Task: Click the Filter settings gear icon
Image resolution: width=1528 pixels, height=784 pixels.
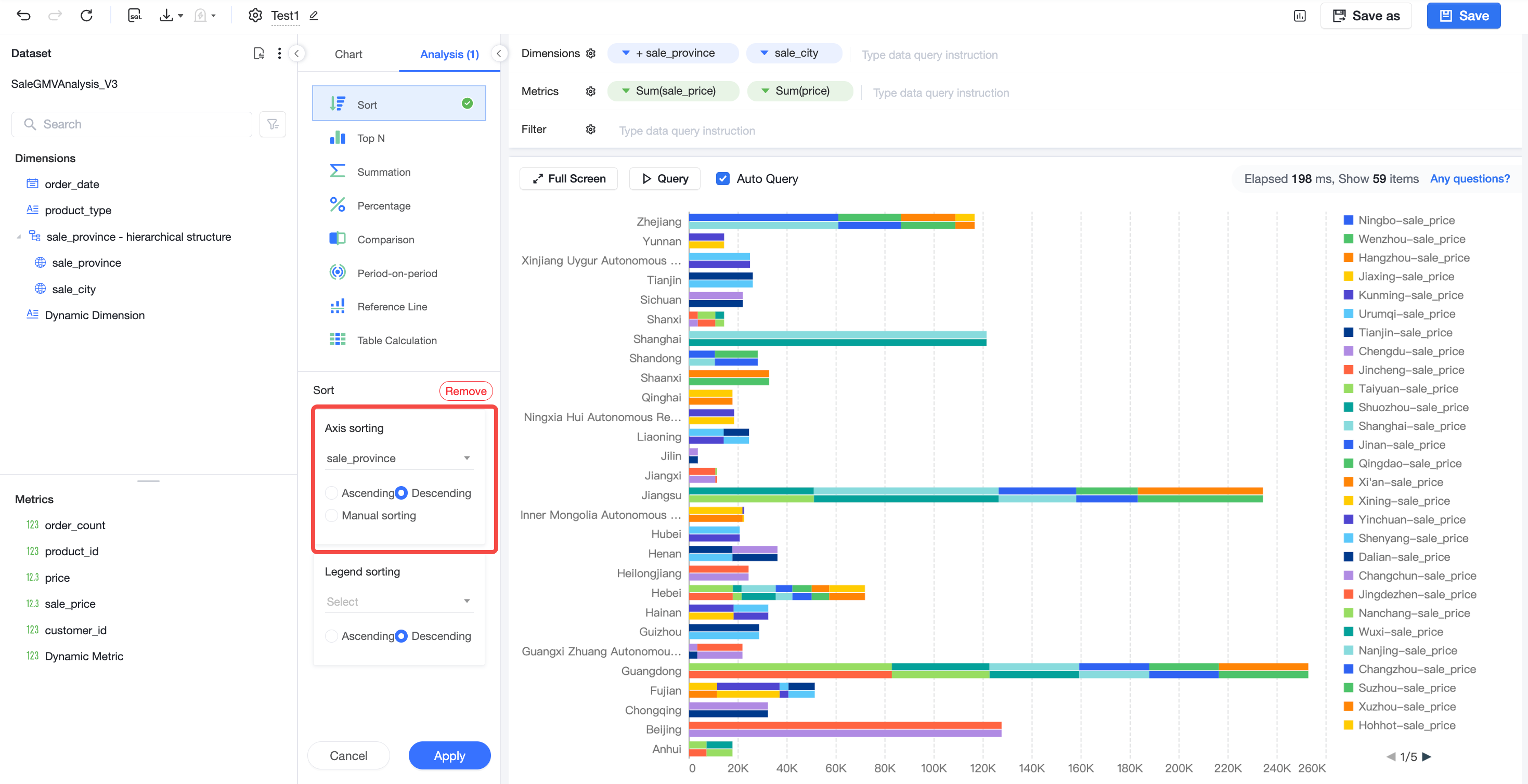Action: pos(591,129)
